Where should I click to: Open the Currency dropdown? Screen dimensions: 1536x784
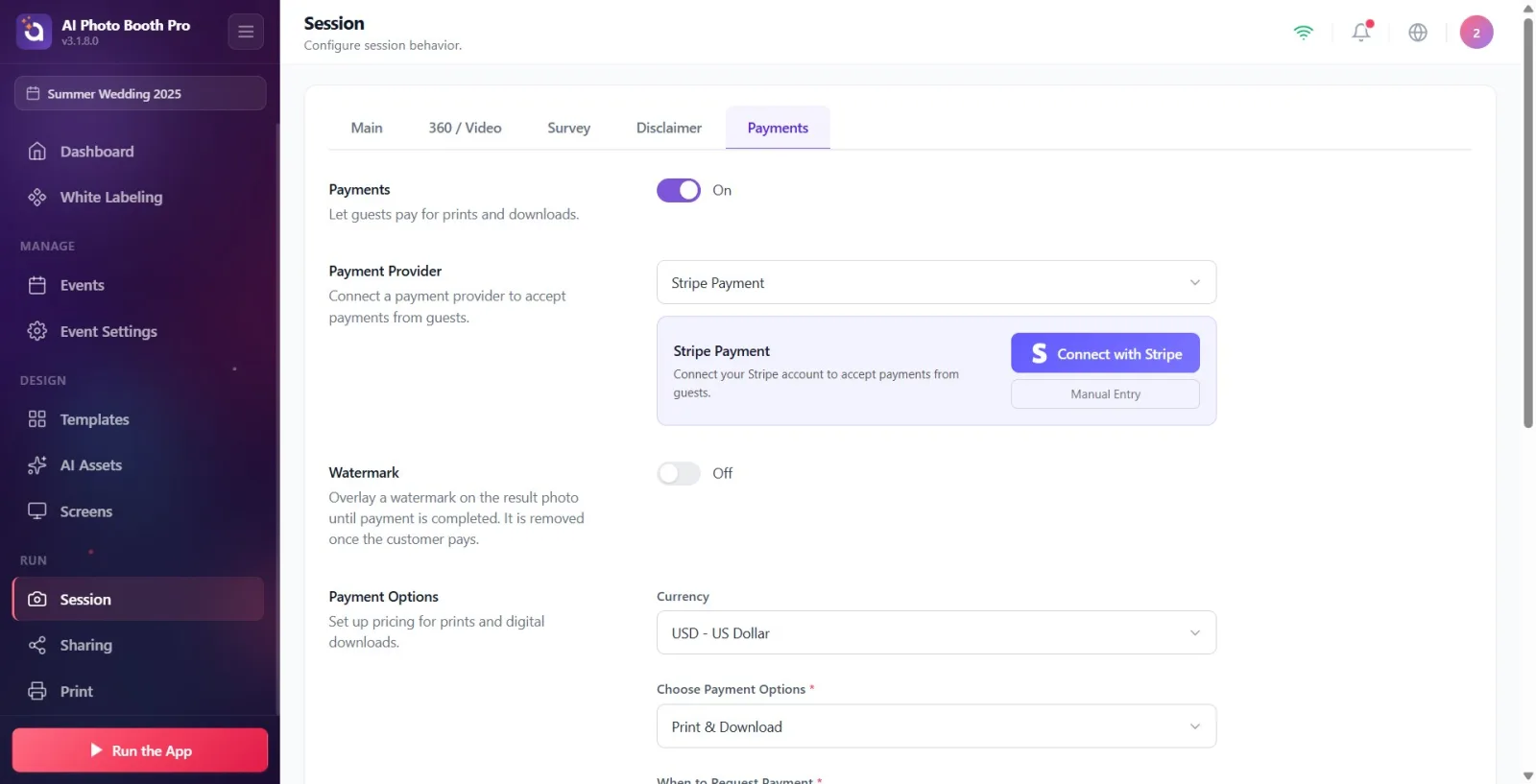[936, 632]
